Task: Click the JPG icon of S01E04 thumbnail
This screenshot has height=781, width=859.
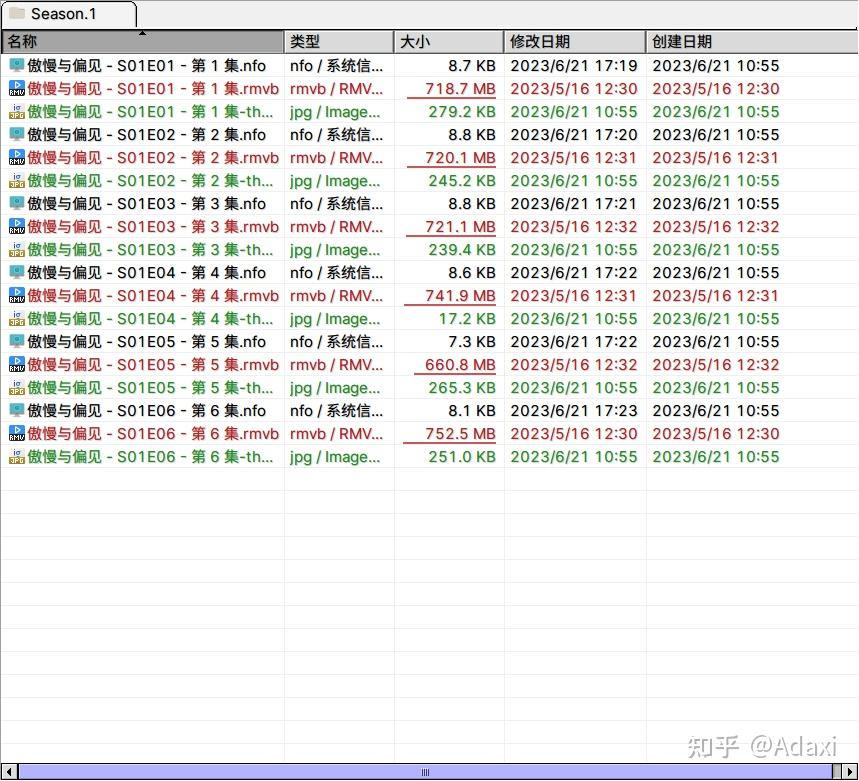Action: point(17,319)
